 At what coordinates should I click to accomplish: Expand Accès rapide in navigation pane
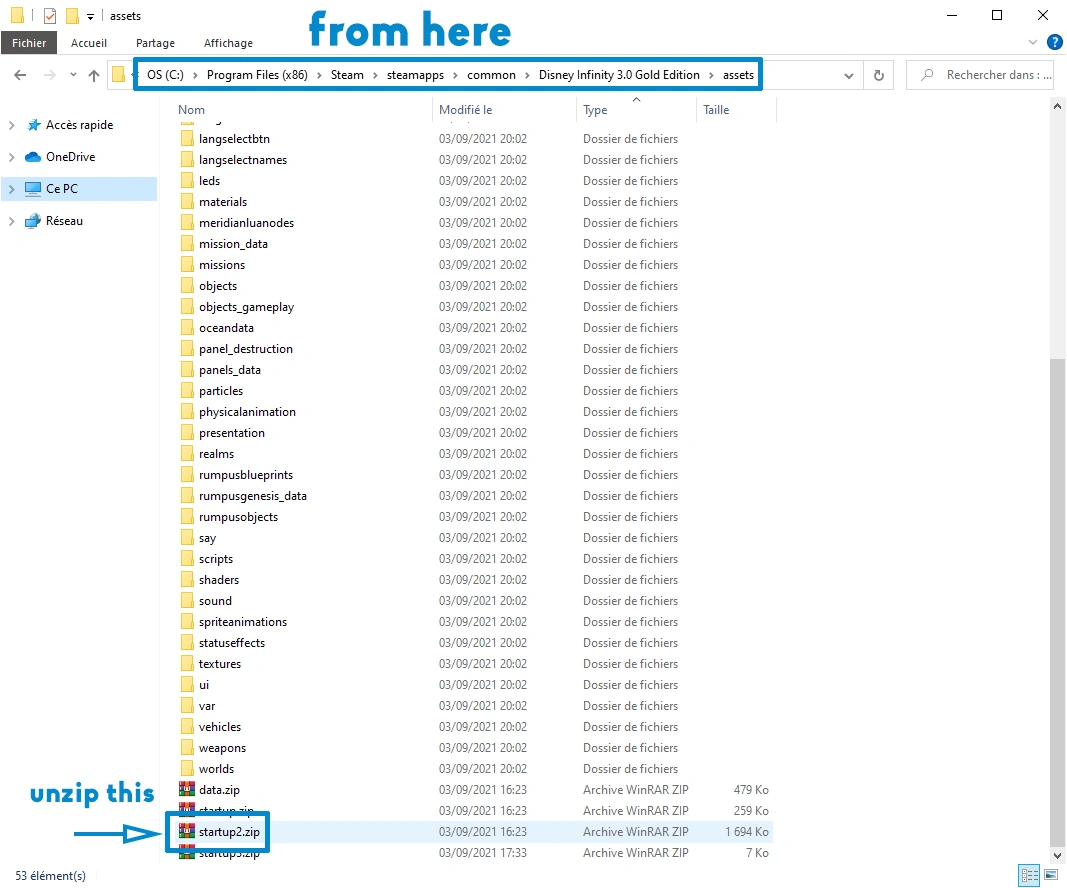coord(11,125)
